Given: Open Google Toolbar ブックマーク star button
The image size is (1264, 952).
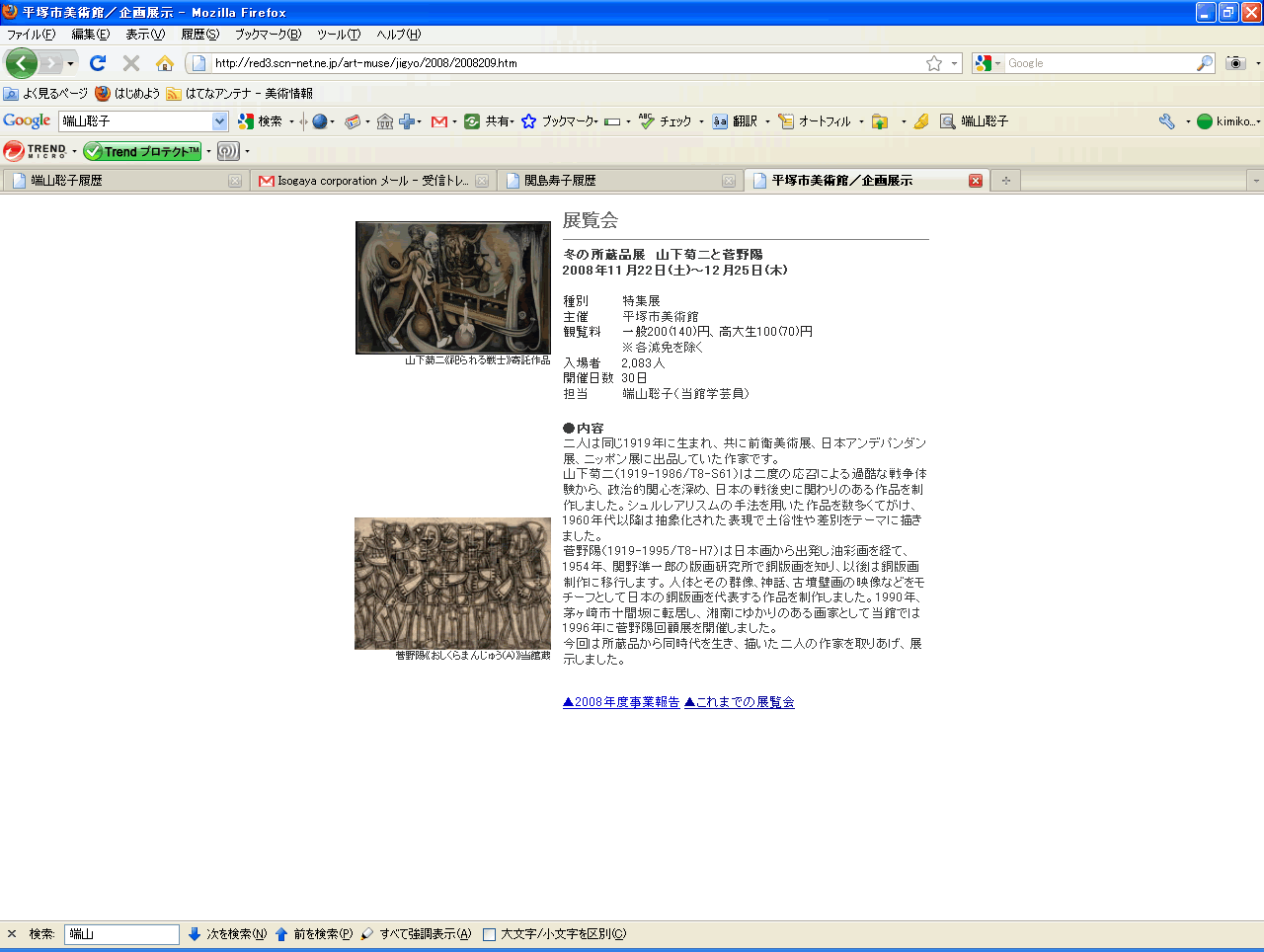Looking at the screenshot, I should (x=558, y=121).
